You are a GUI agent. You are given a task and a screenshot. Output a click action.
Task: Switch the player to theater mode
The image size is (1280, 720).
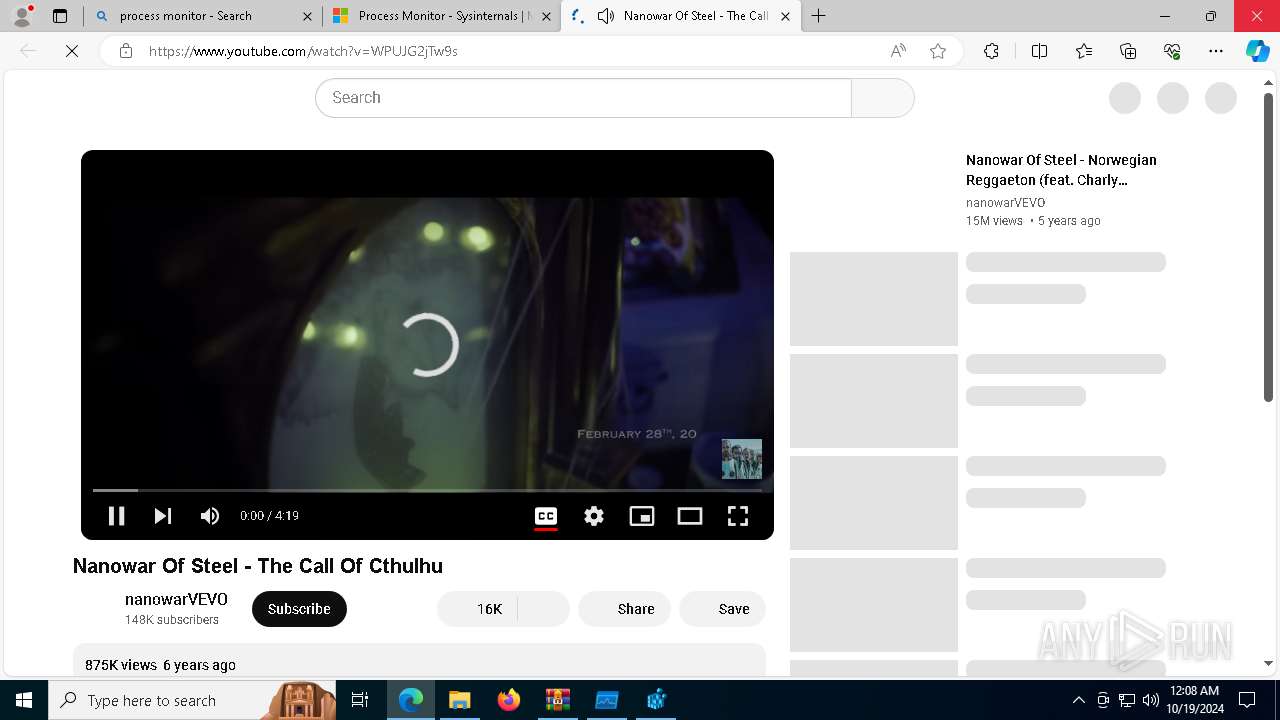tap(690, 516)
